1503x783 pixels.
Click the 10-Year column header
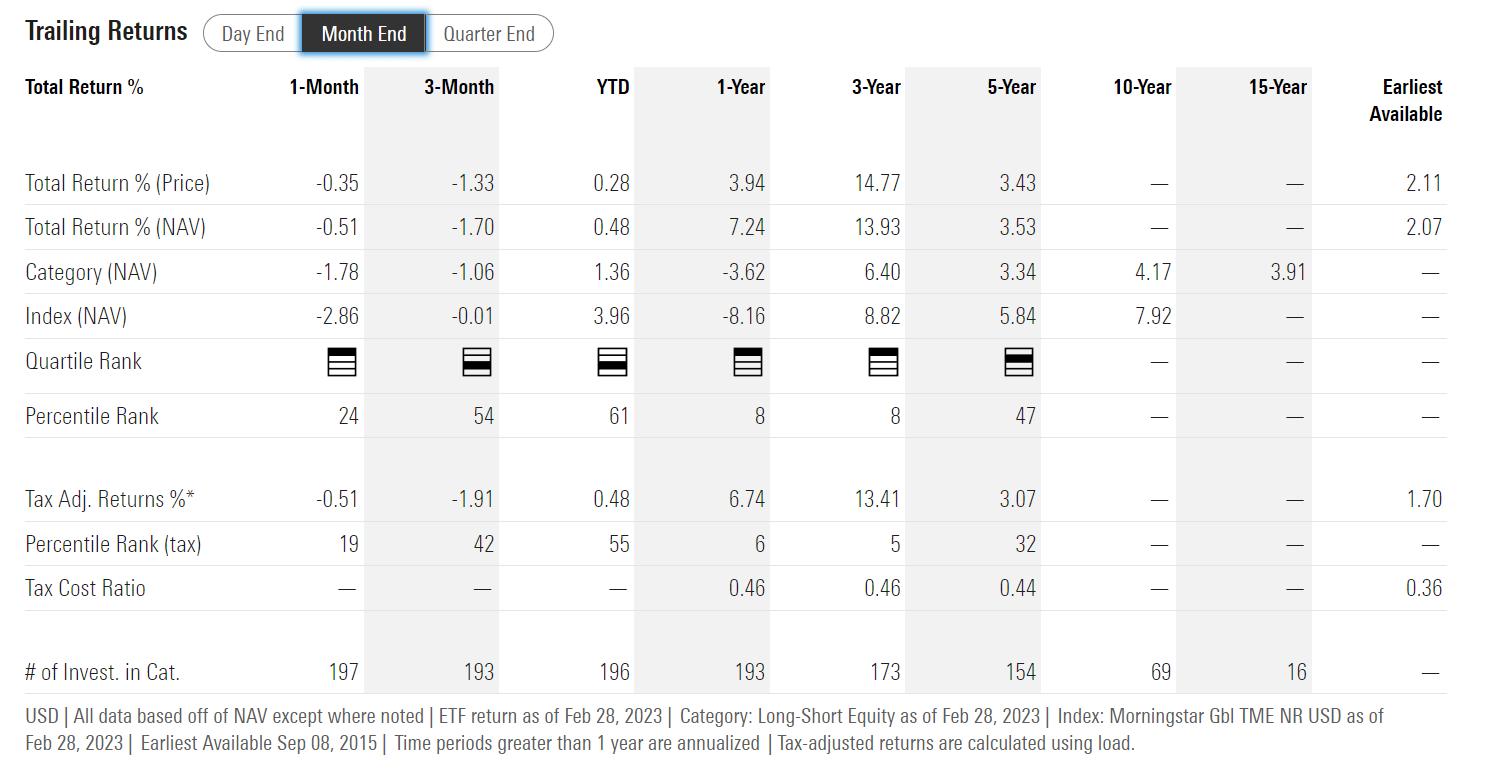tap(1142, 87)
